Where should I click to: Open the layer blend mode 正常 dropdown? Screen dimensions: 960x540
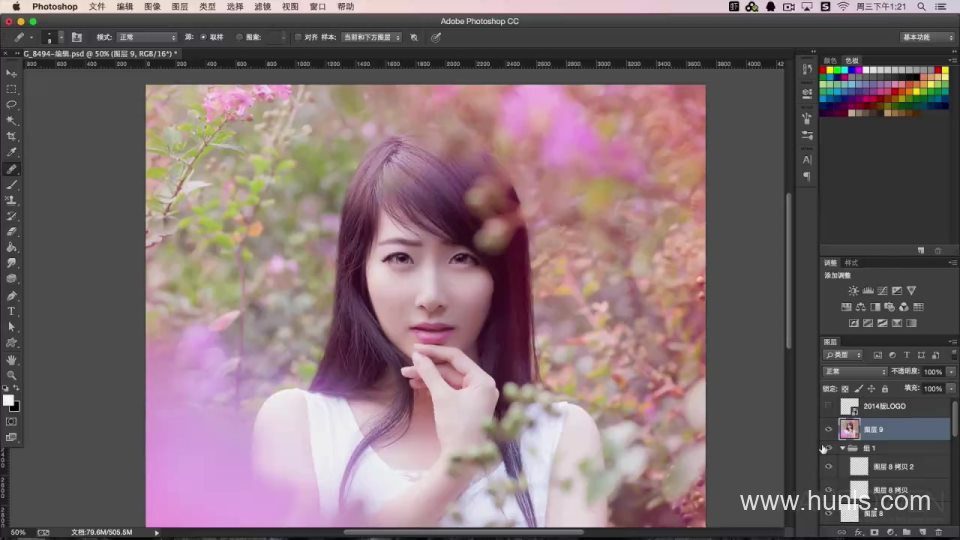855,372
